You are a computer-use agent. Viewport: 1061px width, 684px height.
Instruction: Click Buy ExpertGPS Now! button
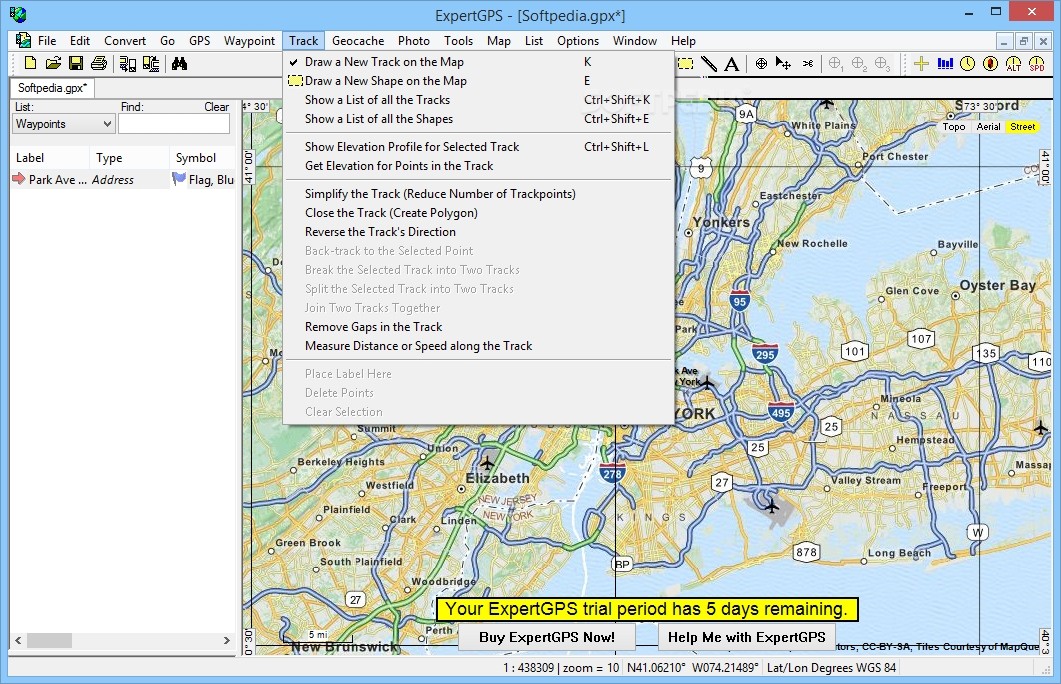(547, 637)
